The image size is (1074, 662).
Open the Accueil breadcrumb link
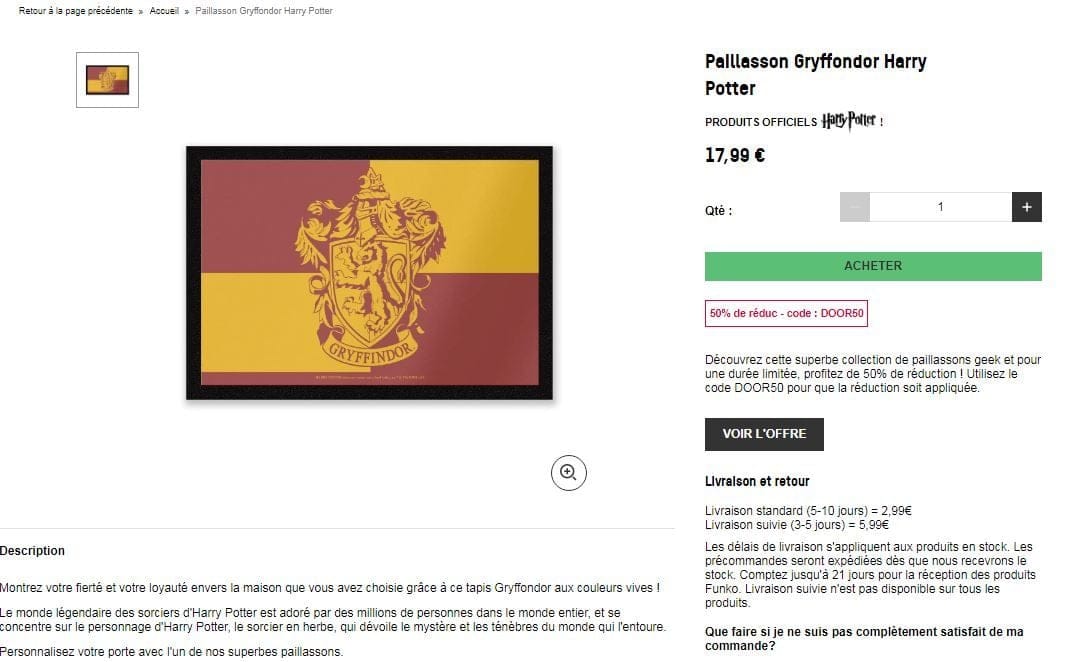click(164, 11)
